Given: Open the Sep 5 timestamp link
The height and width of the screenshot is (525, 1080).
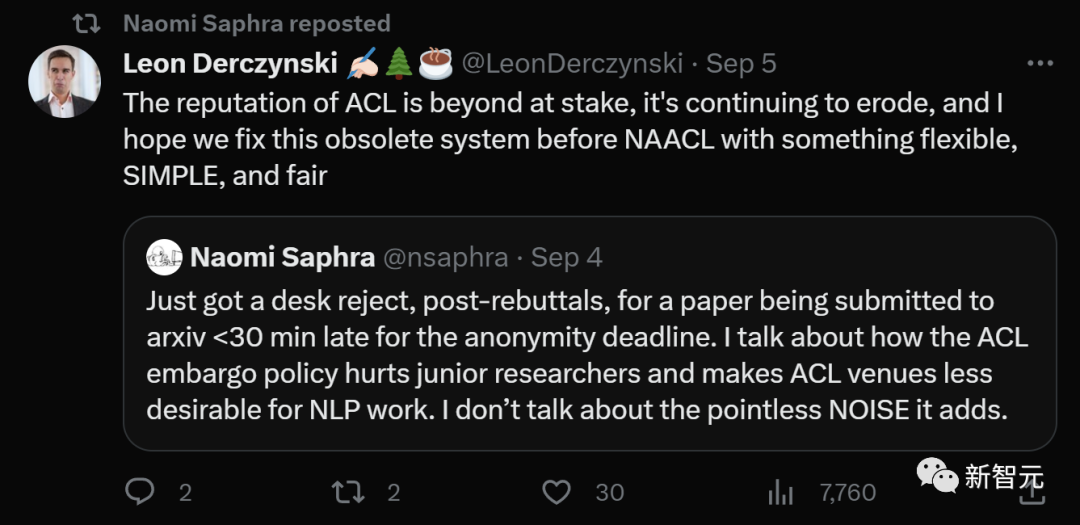Looking at the screenshot, I should click(741, 64).
